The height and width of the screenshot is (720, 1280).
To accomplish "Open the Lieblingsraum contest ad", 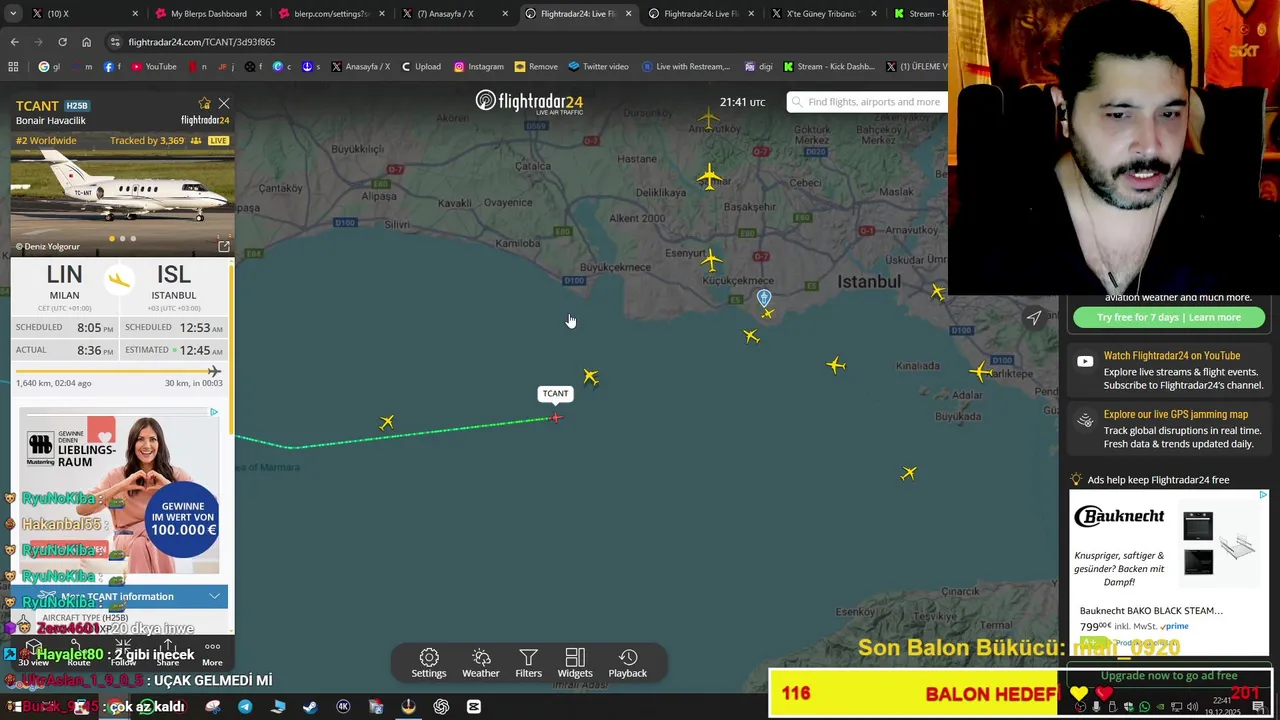I will pos(119,490).
